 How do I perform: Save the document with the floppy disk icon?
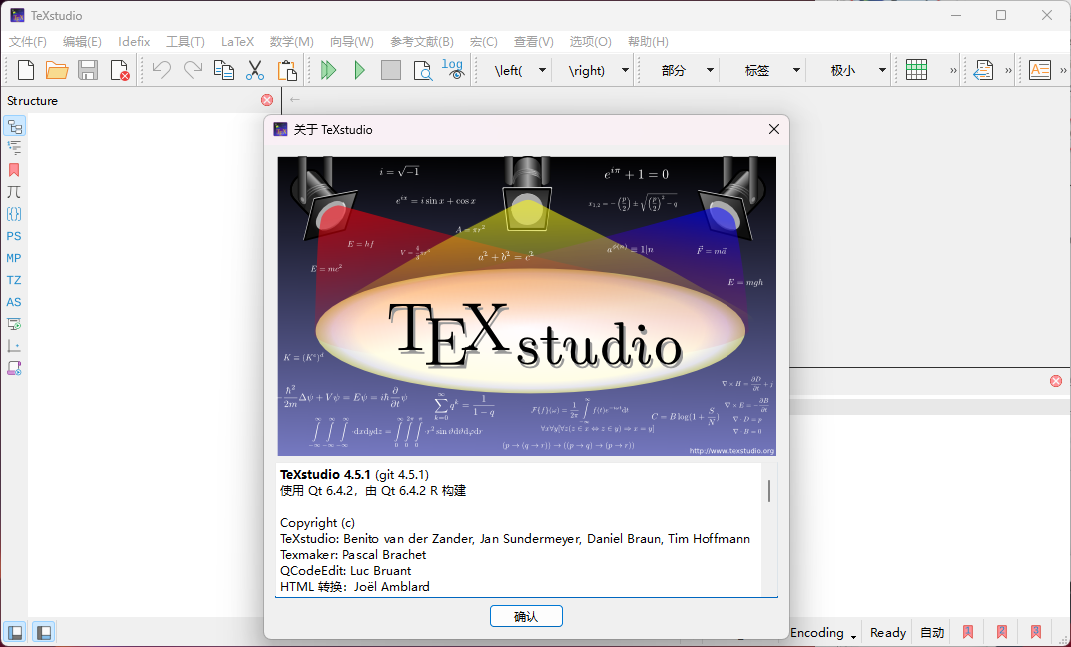(x=88, y=70)
